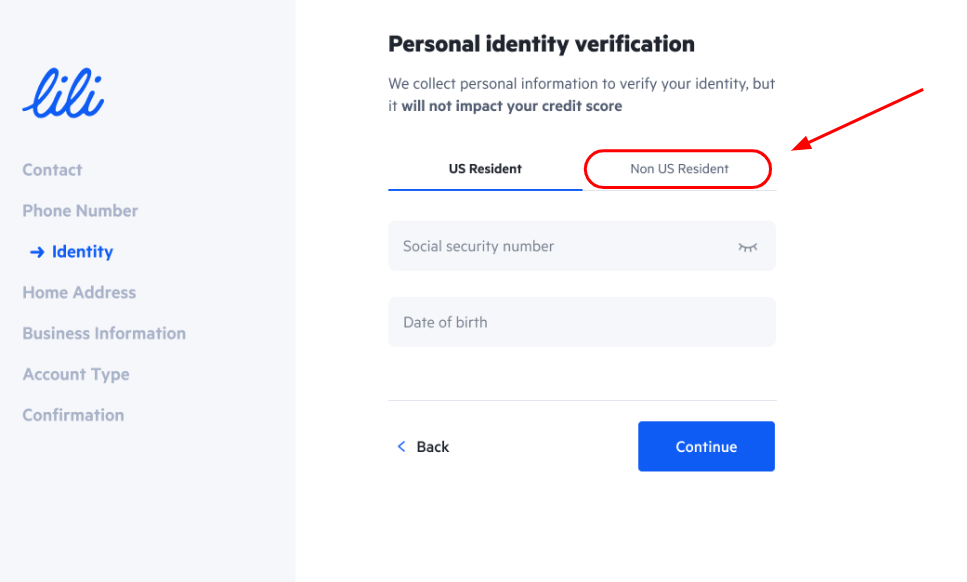Screen dimensions: 967x582
Task: Click into the Date of birth field
Action: 582,322
